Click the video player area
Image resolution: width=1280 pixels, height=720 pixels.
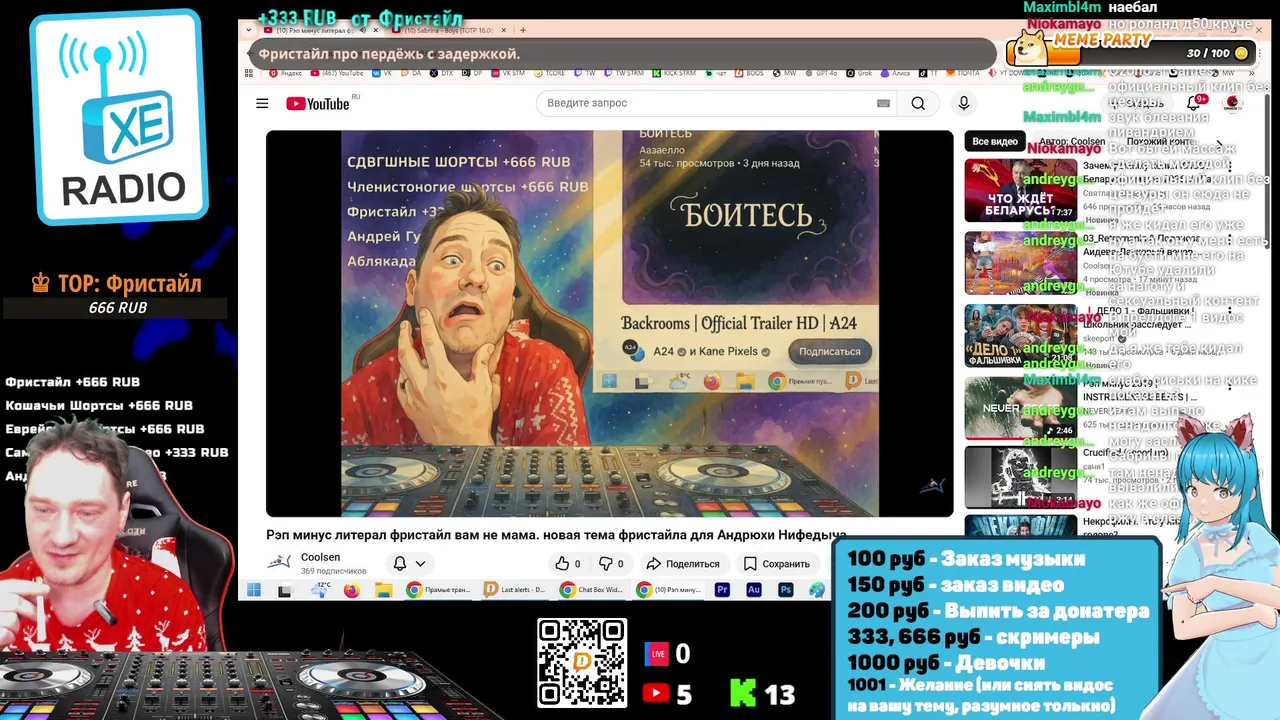[609, 323]
